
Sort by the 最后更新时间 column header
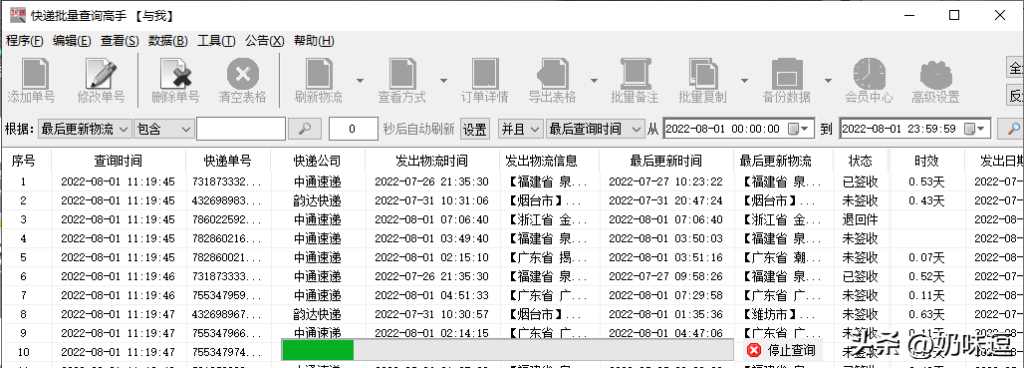tap(666, 161)
